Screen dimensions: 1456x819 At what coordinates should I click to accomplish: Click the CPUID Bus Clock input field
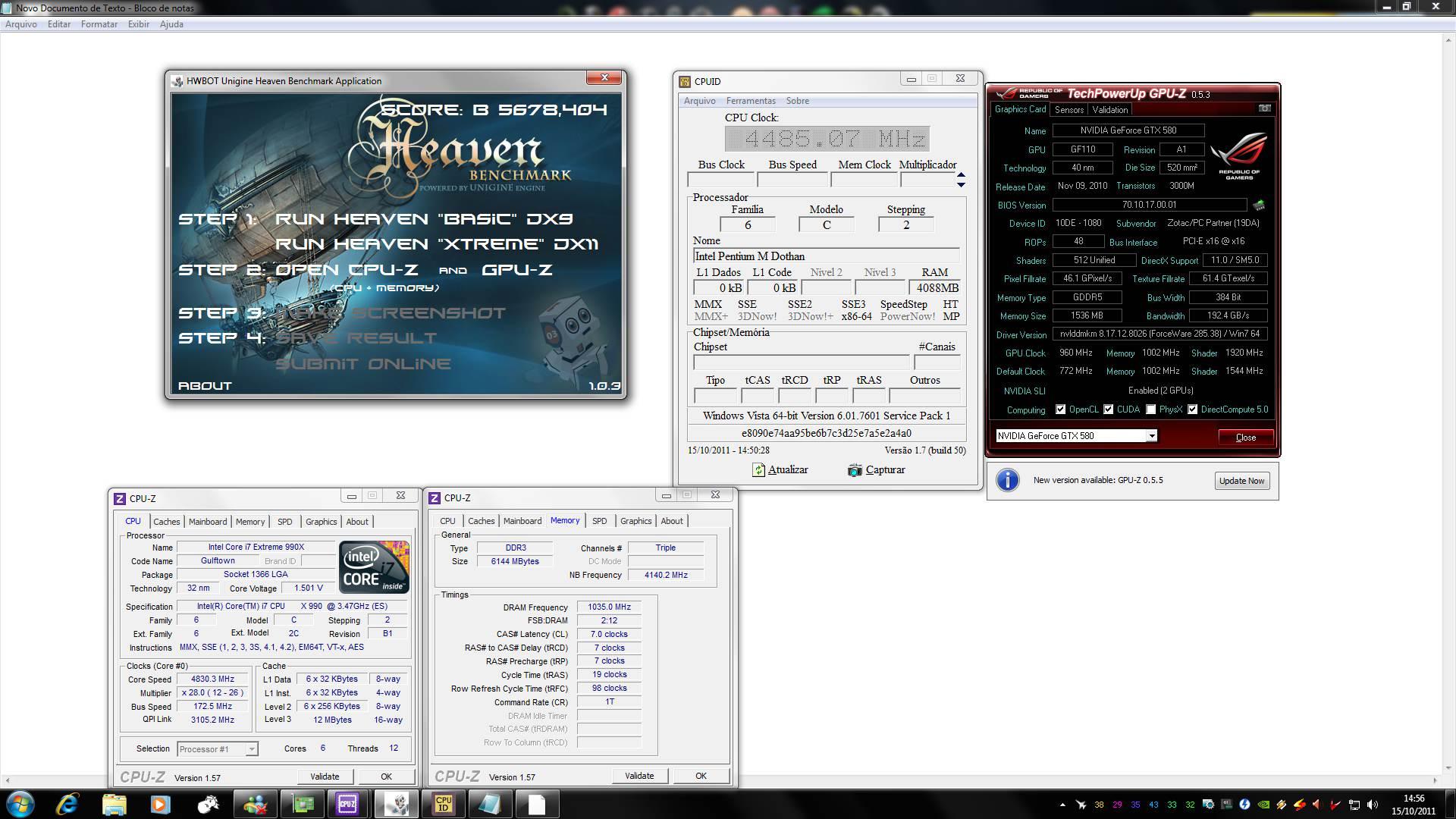(x=720, y=180)
